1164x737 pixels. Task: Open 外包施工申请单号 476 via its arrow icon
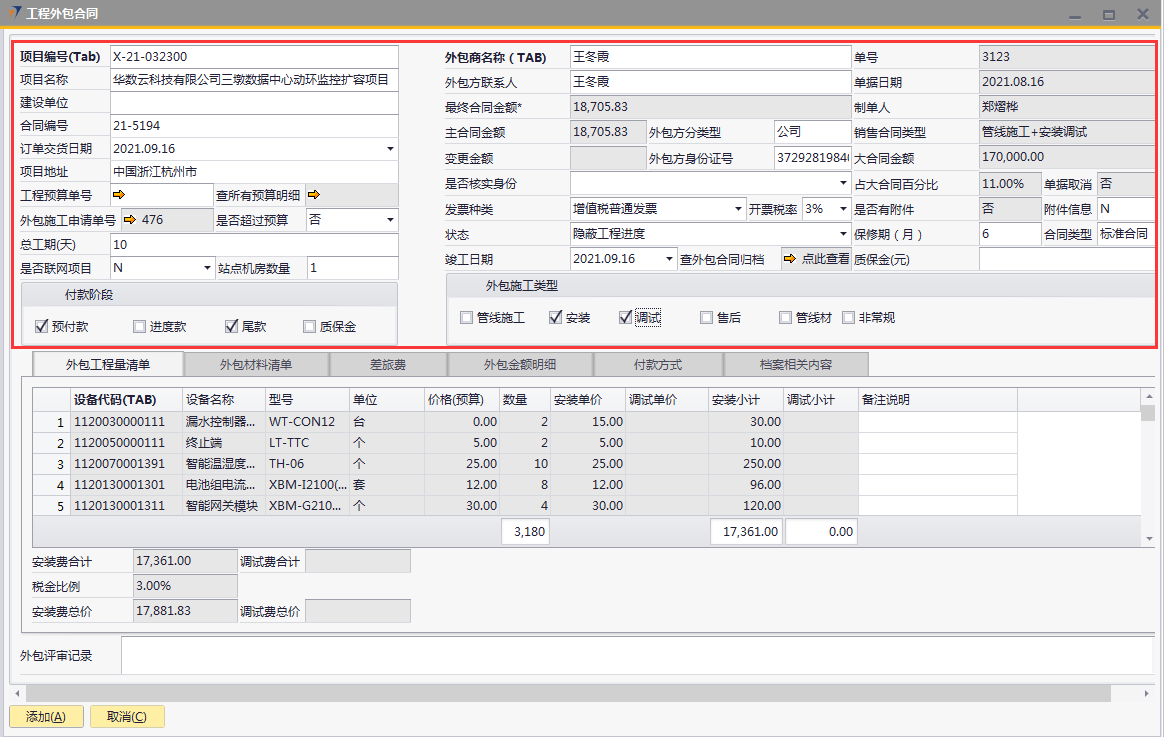point(130,220)
